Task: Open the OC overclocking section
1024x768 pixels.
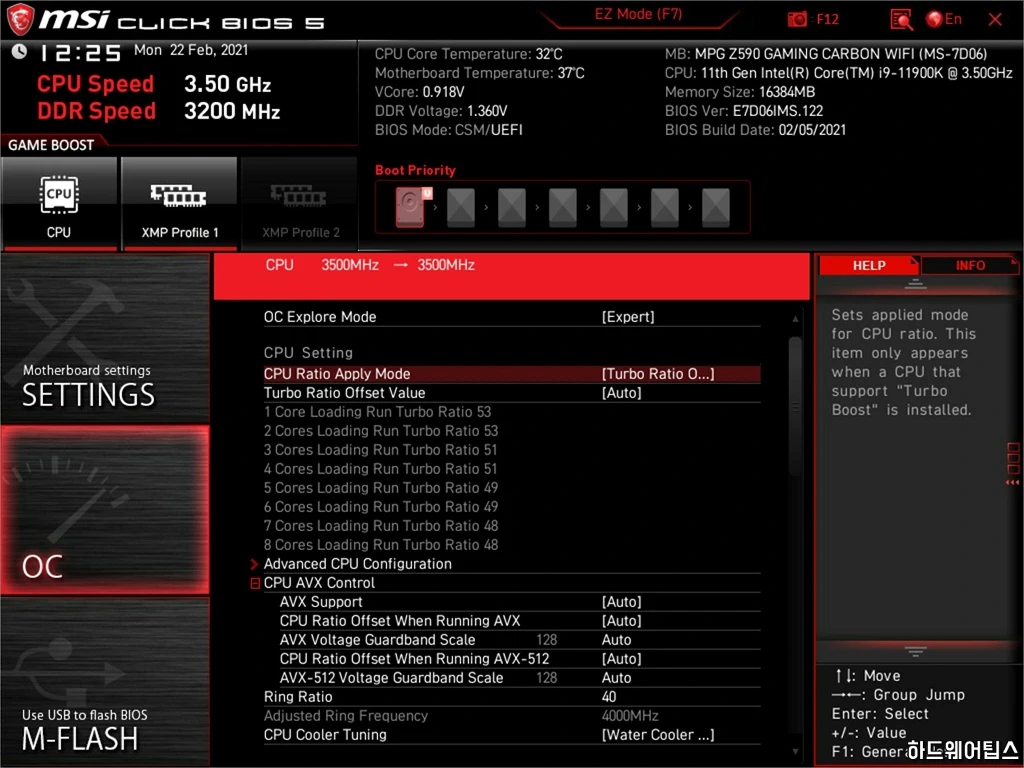Action: 105,510
